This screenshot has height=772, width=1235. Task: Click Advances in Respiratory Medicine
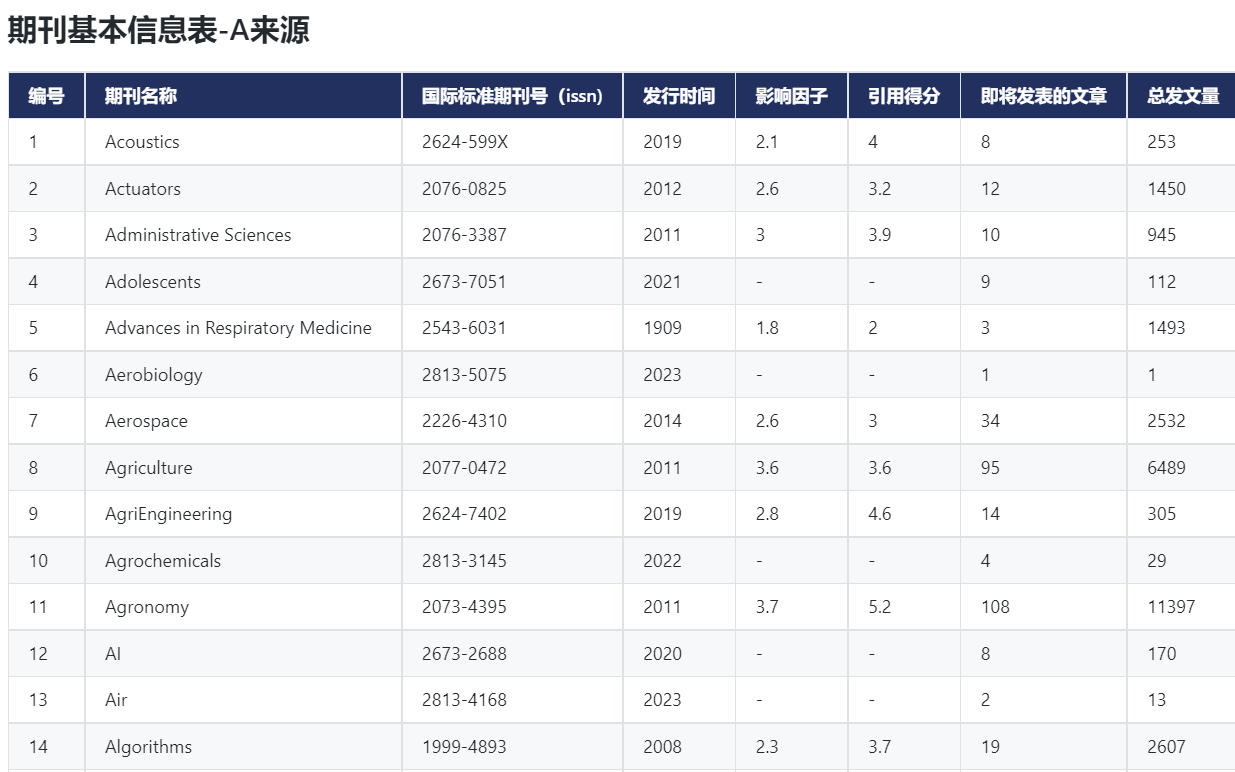pos(238,328)
